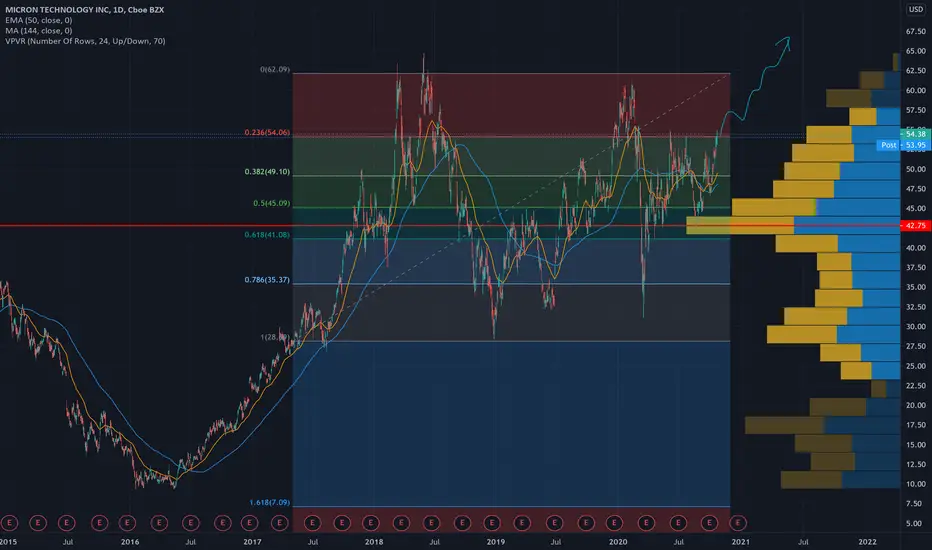Image resolution: width=932 pixels, height=550 pixels.
Task: Click the 5.00 price axis label
Action: (x=915, y=523)
